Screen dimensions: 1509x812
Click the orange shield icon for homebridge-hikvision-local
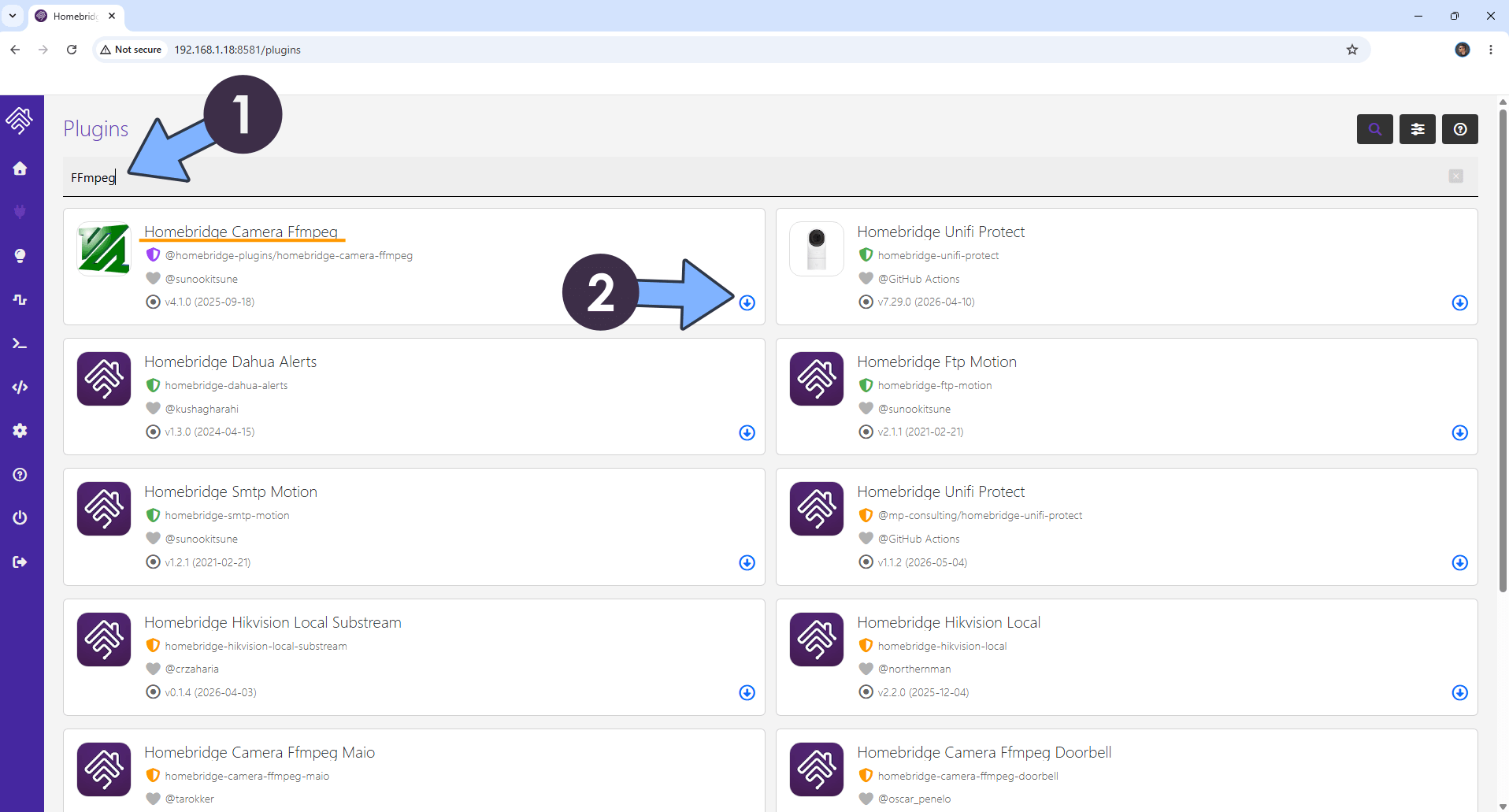[x=866, y=645]
